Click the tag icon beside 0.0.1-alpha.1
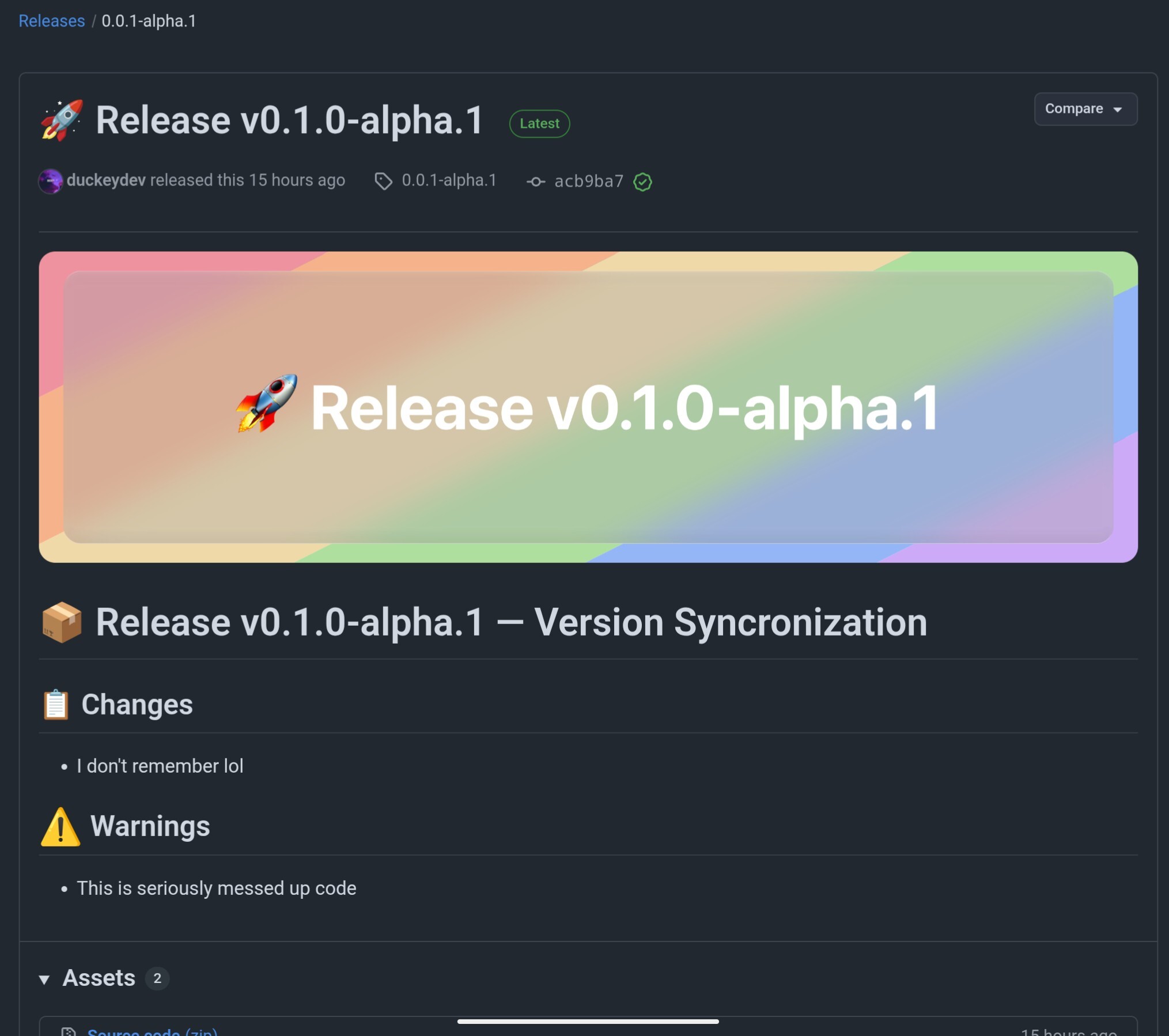This screenshot has width=1169, height=1036. [x=383, y=181]
